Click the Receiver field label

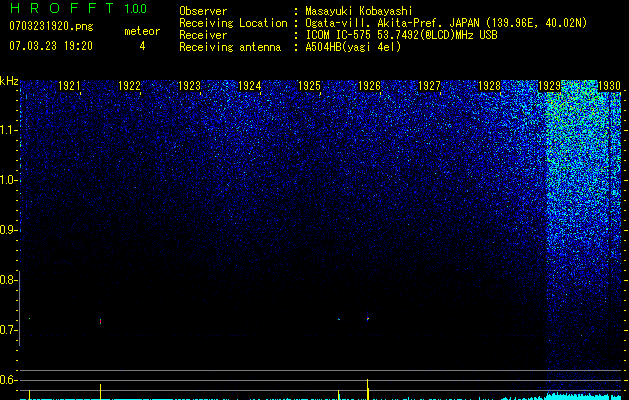coord(203,35)
